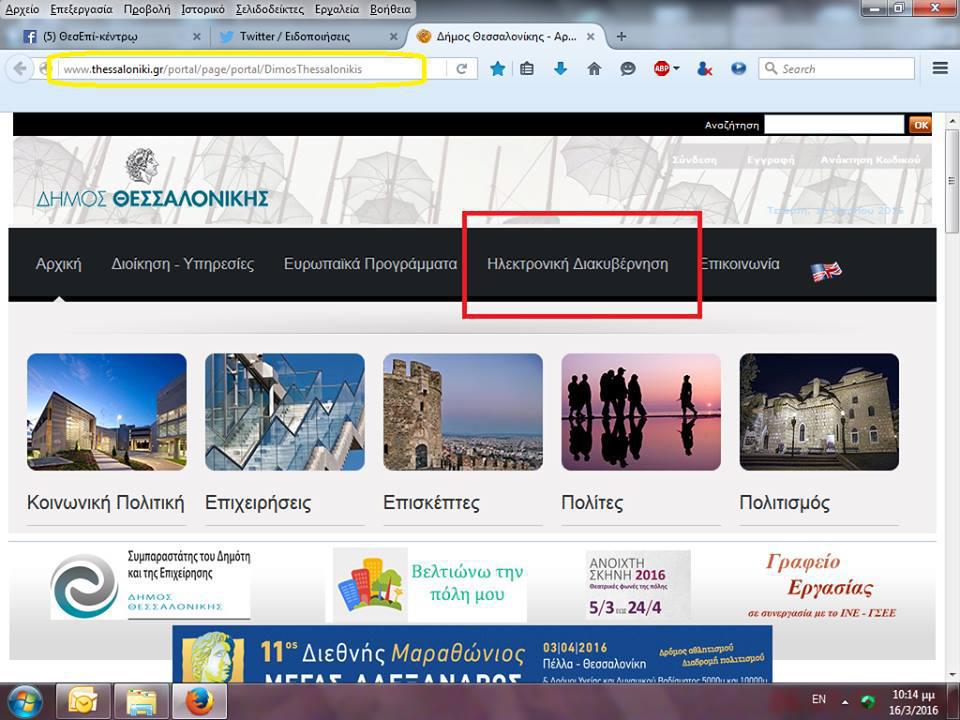Open a new browser tab
Viewport: 960px width, 720px height.
(621, 36)
